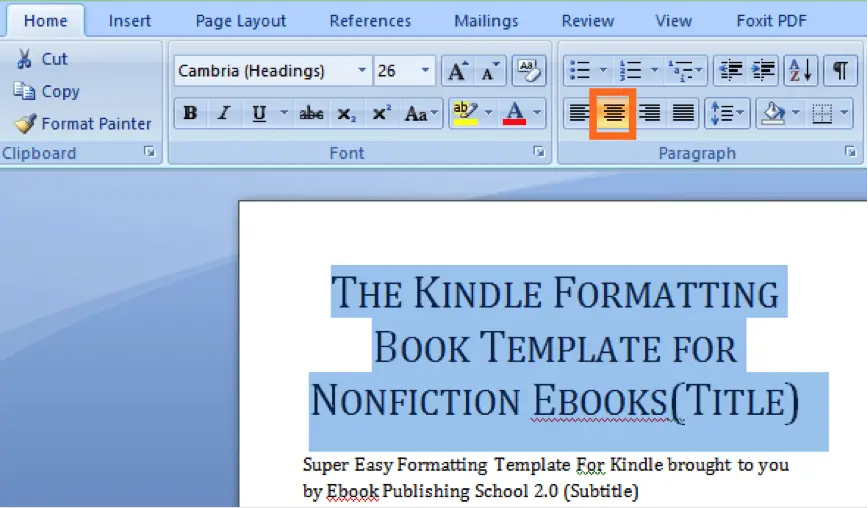Click the Cut command
This screenshot has width=868, height=508.
coord(42,59)
